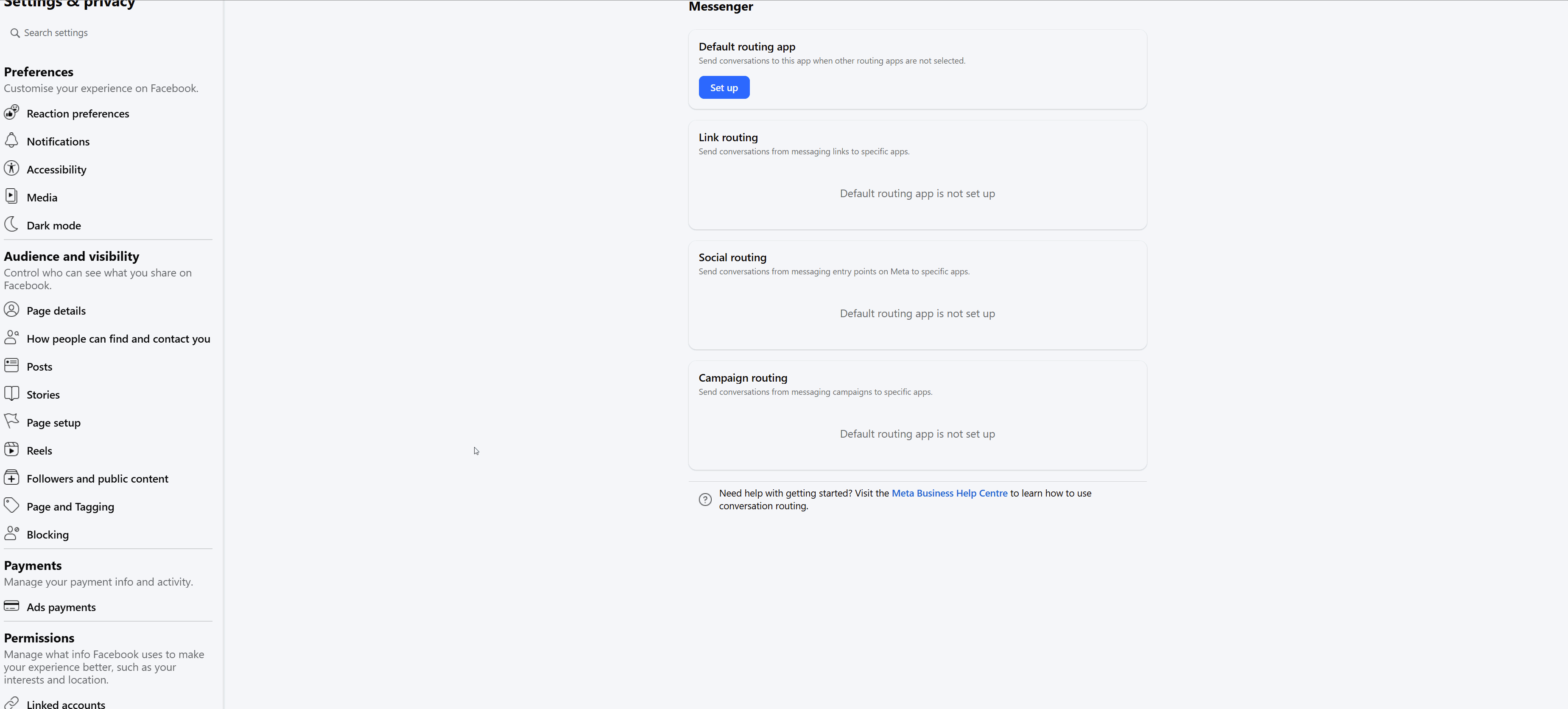Open Page details settings
This screenshot has width=1568, height=709.
[56, 311]
